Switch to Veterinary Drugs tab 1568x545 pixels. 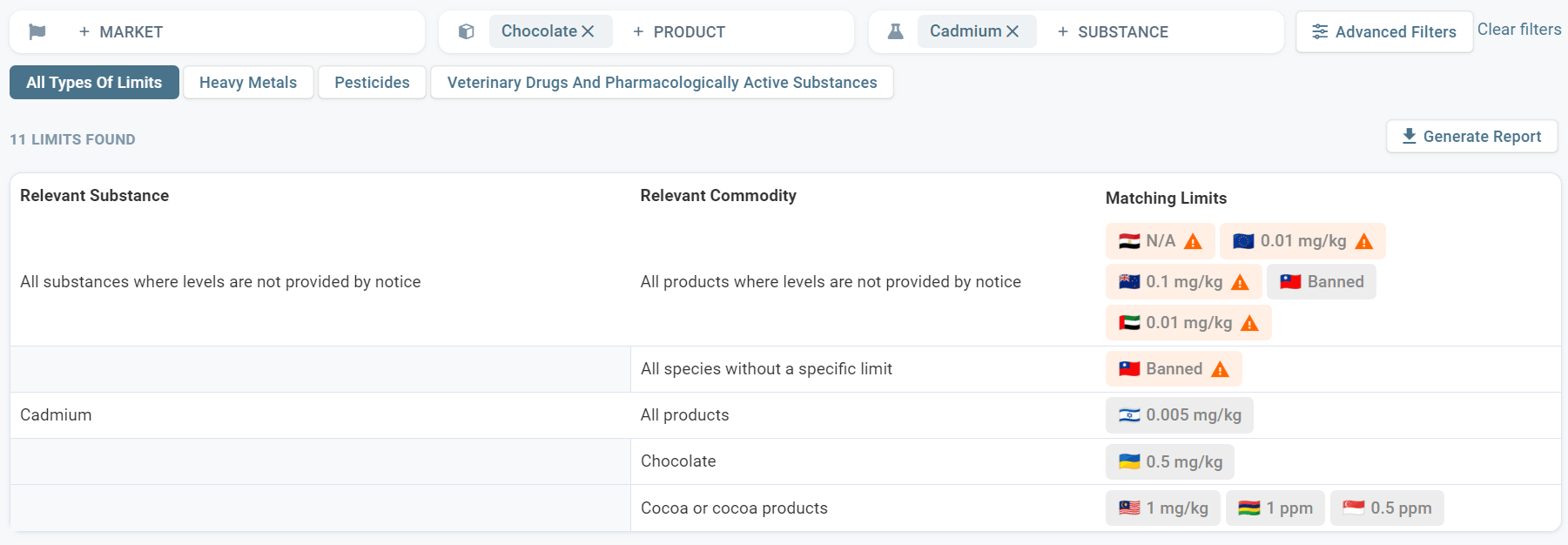coord(662,83)
